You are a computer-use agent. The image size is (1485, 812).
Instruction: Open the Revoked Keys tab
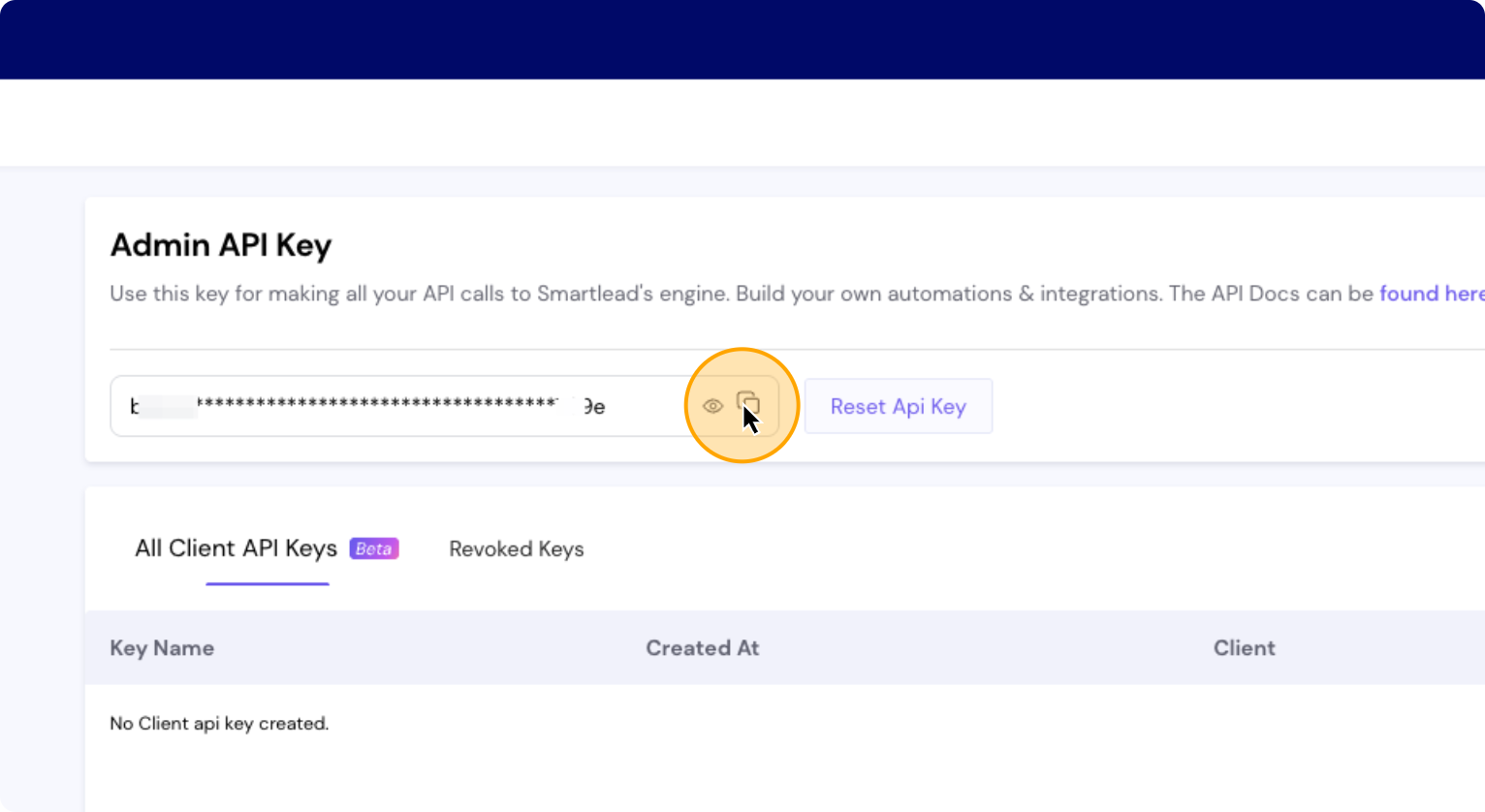point(516,549)
